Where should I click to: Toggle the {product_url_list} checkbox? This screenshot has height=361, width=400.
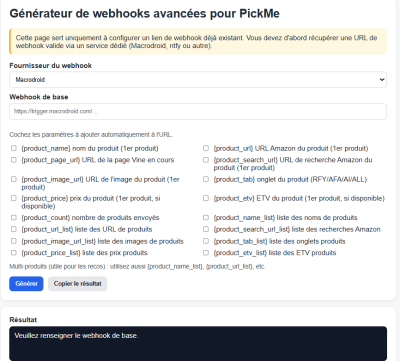[x=14, y=229]
